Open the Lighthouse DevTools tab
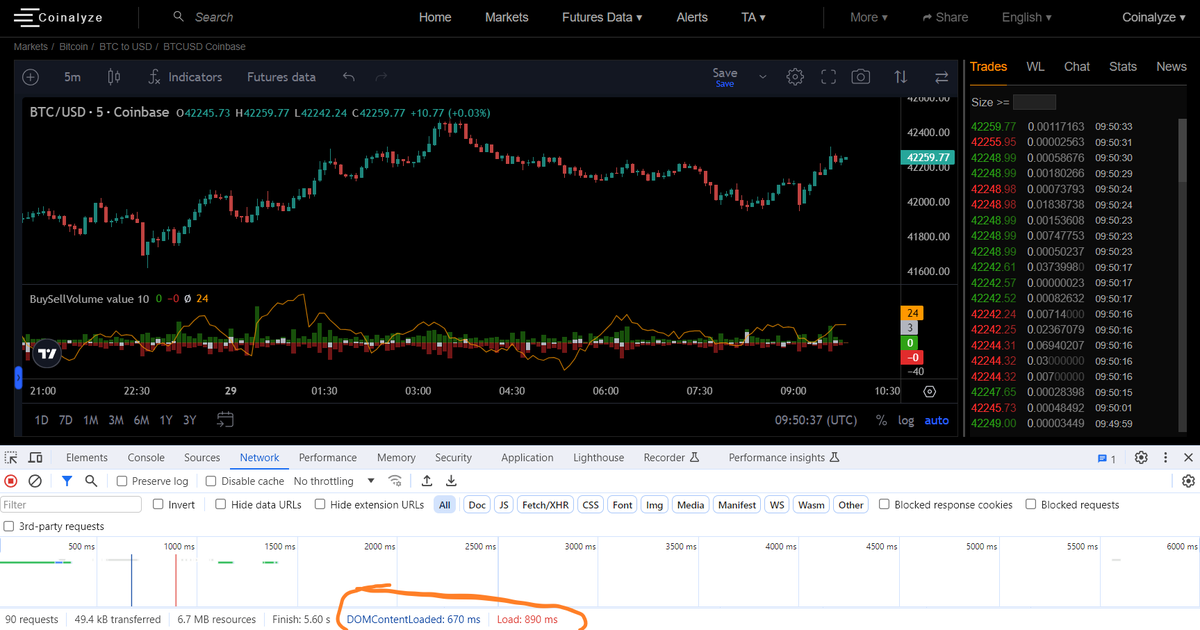Image resolution: width=1200 pixels, height=630 pixels. coord(599,458)
